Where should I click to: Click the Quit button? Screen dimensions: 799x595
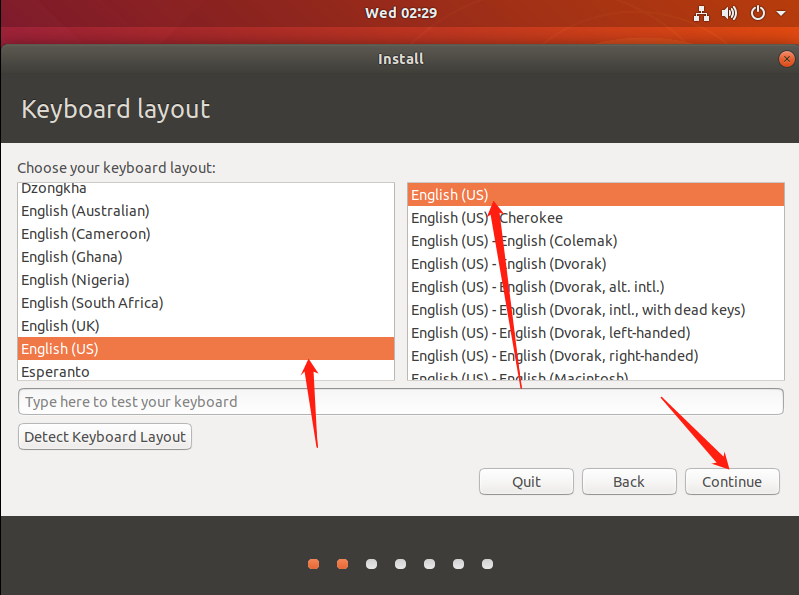coord(526,481)
